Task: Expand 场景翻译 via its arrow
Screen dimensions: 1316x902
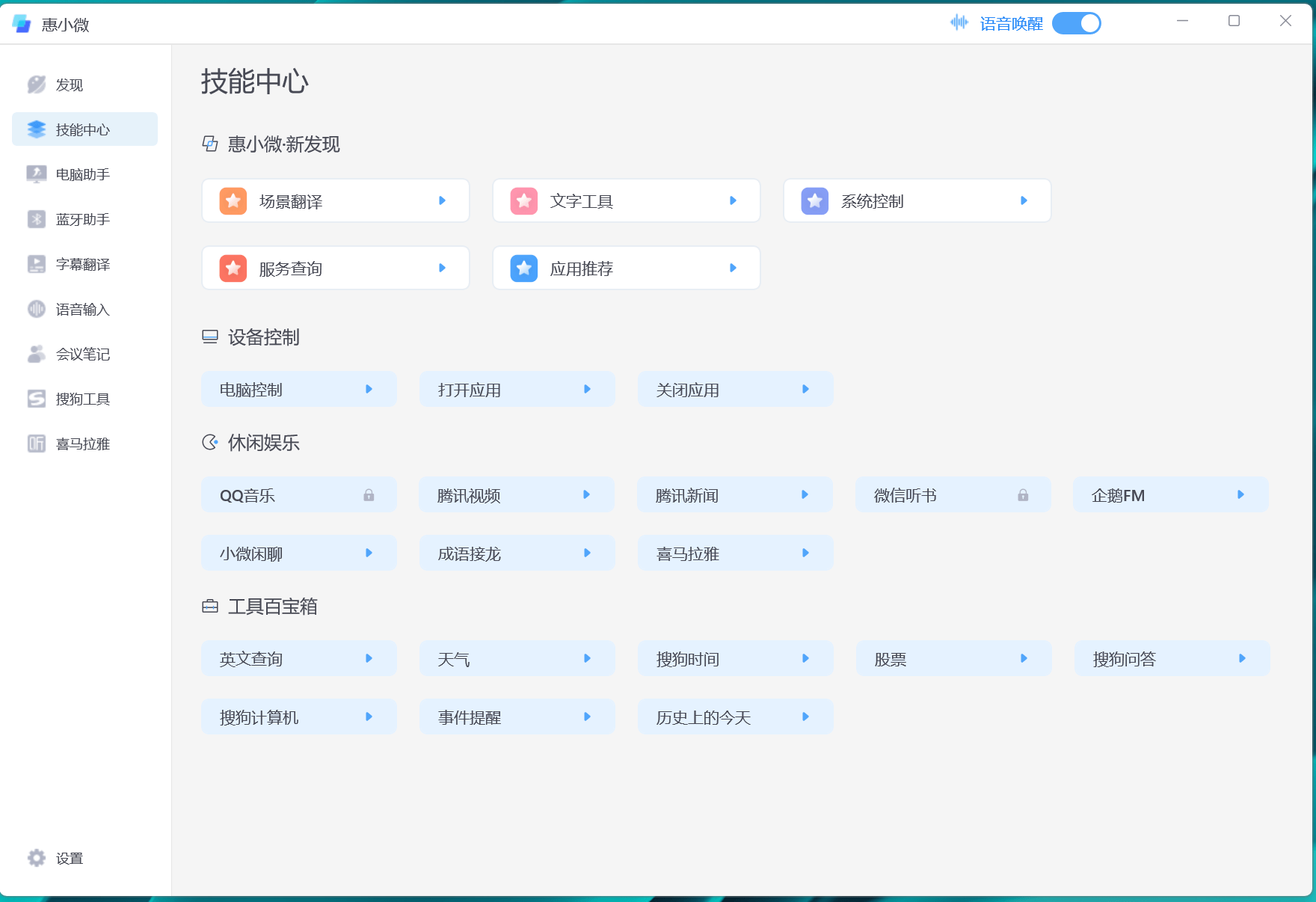Action: [442, 200]
